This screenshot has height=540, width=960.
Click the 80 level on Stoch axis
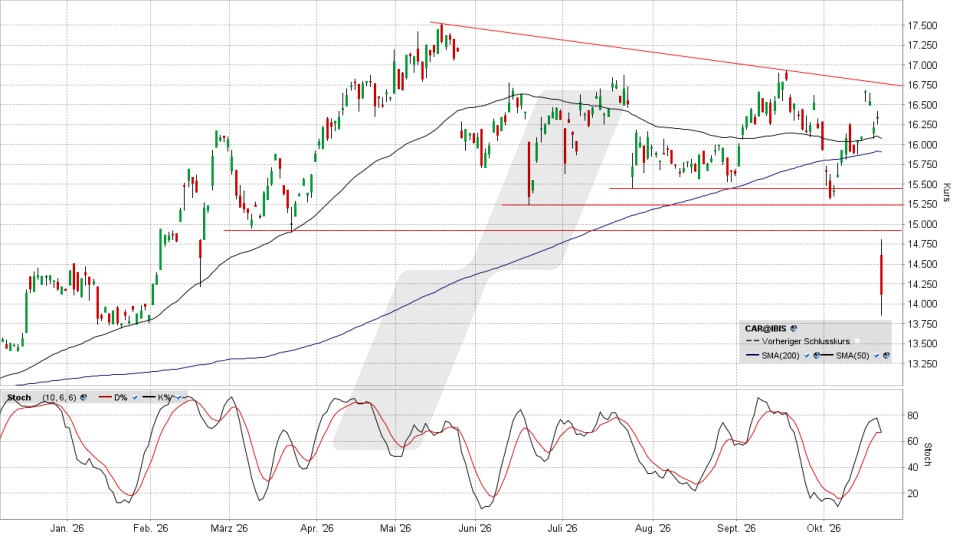(912, 416)
